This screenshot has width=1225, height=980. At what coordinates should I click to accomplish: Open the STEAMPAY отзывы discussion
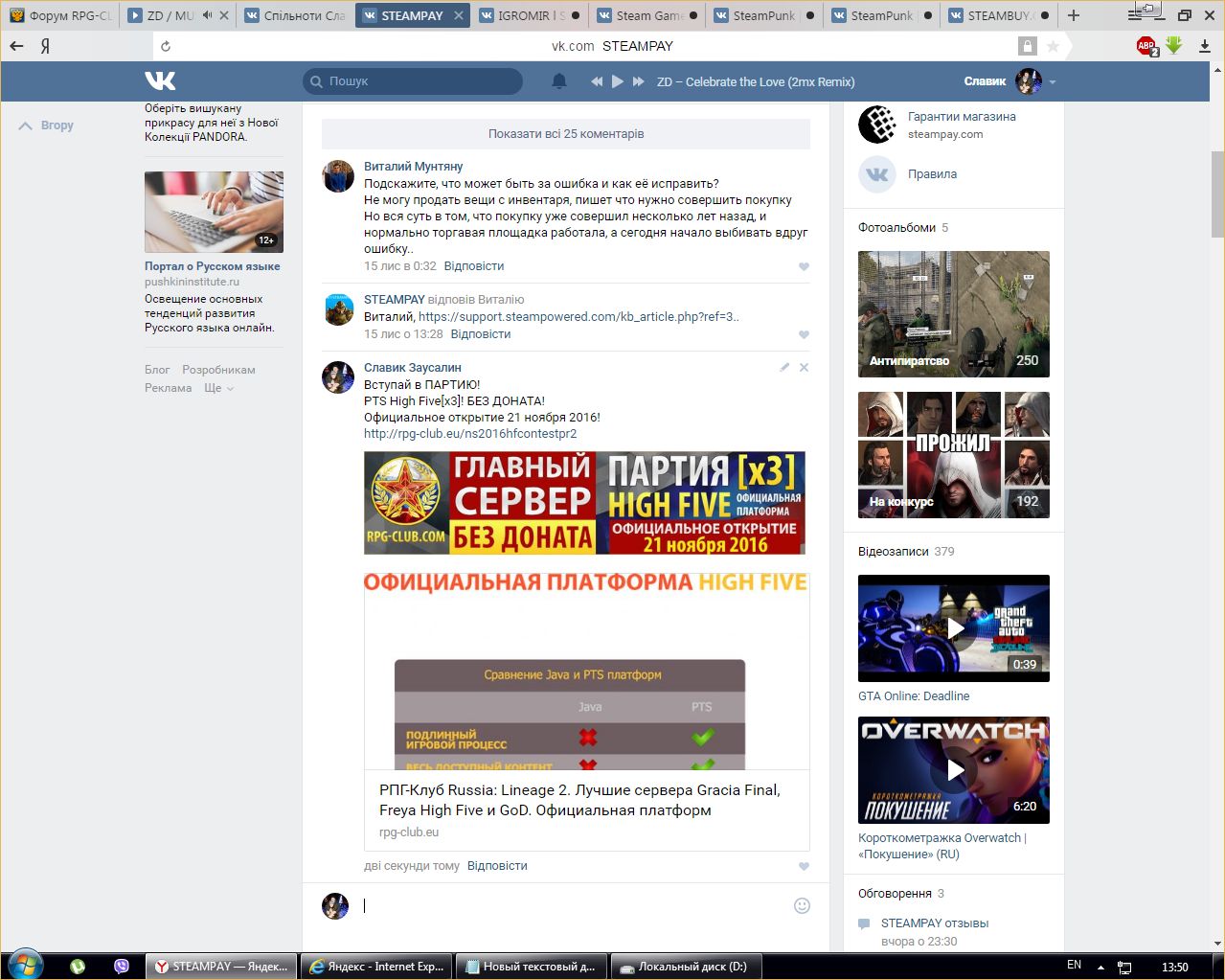[x=935, y=923]
